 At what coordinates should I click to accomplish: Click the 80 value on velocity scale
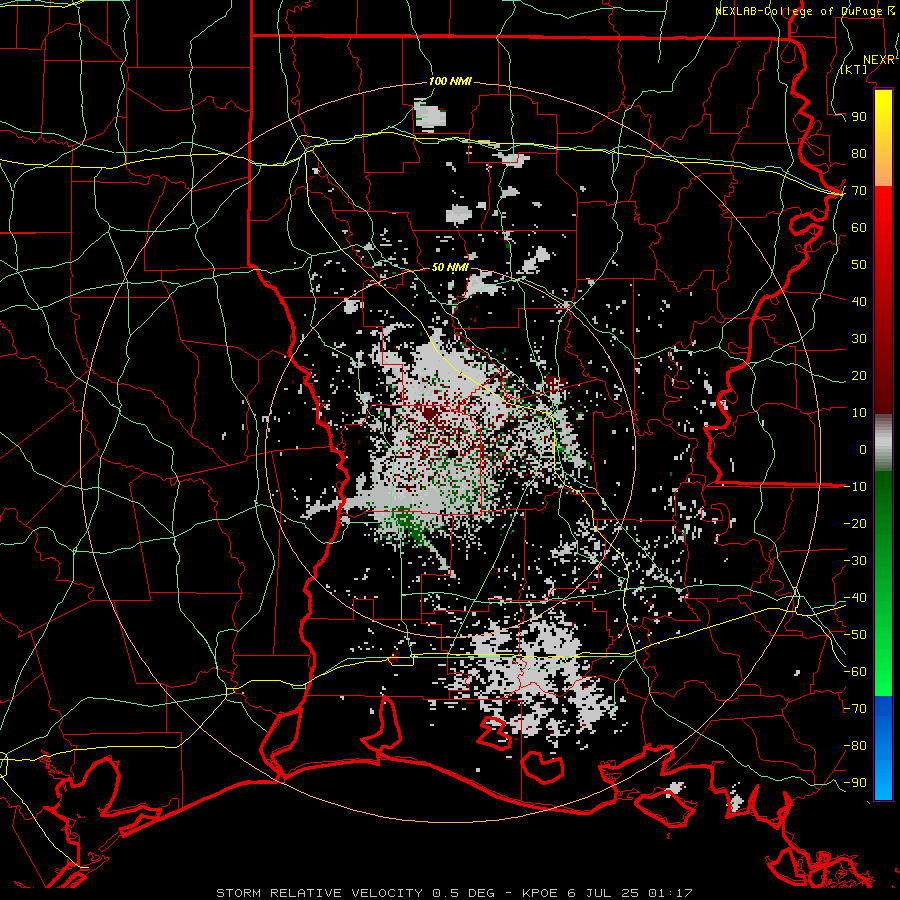859,154
